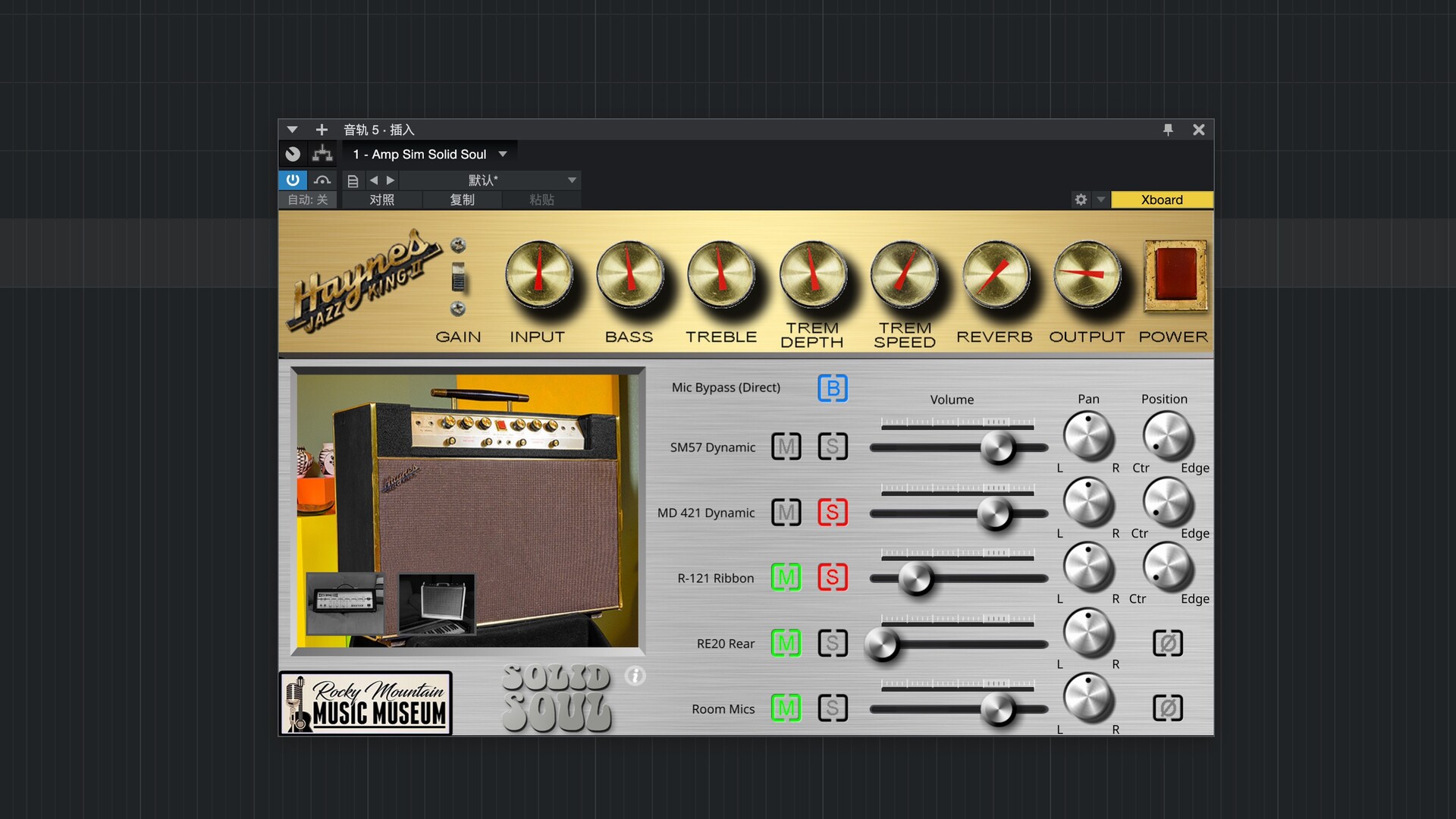Image resolution: width=1456 pixels, height=819 pixels.
Task: Click the 对照 compare button
Action: point(381,199)
